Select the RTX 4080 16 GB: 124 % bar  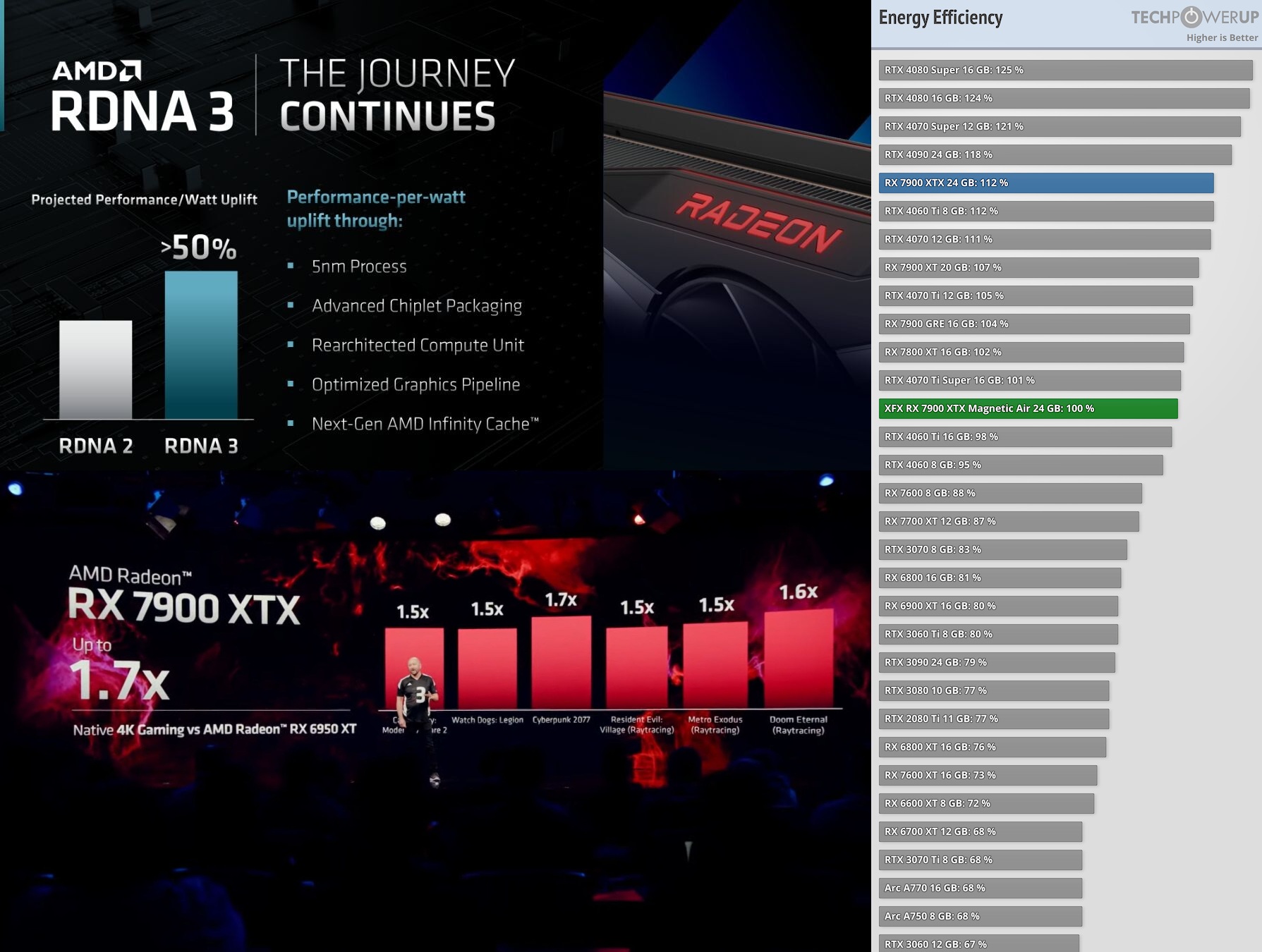click(1064, 98)
